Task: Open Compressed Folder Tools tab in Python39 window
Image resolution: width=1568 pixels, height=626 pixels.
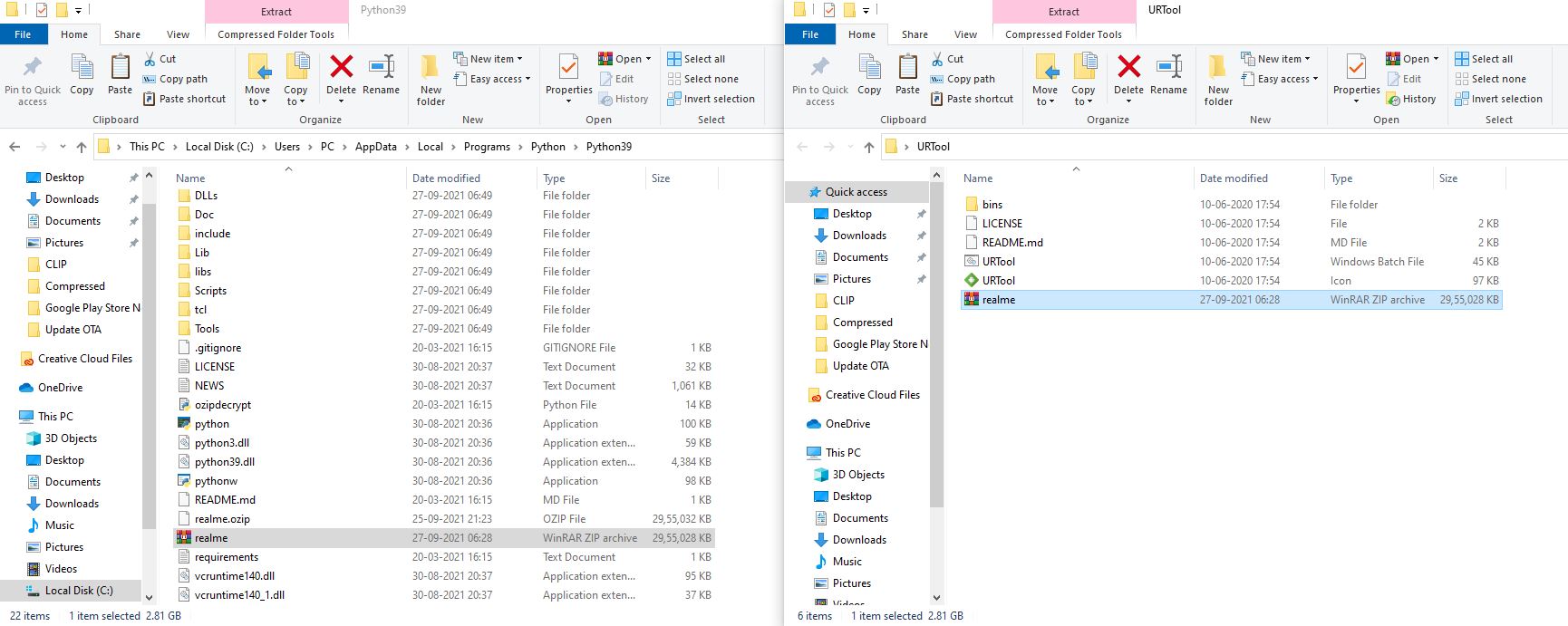Action: tap(276, 34)
